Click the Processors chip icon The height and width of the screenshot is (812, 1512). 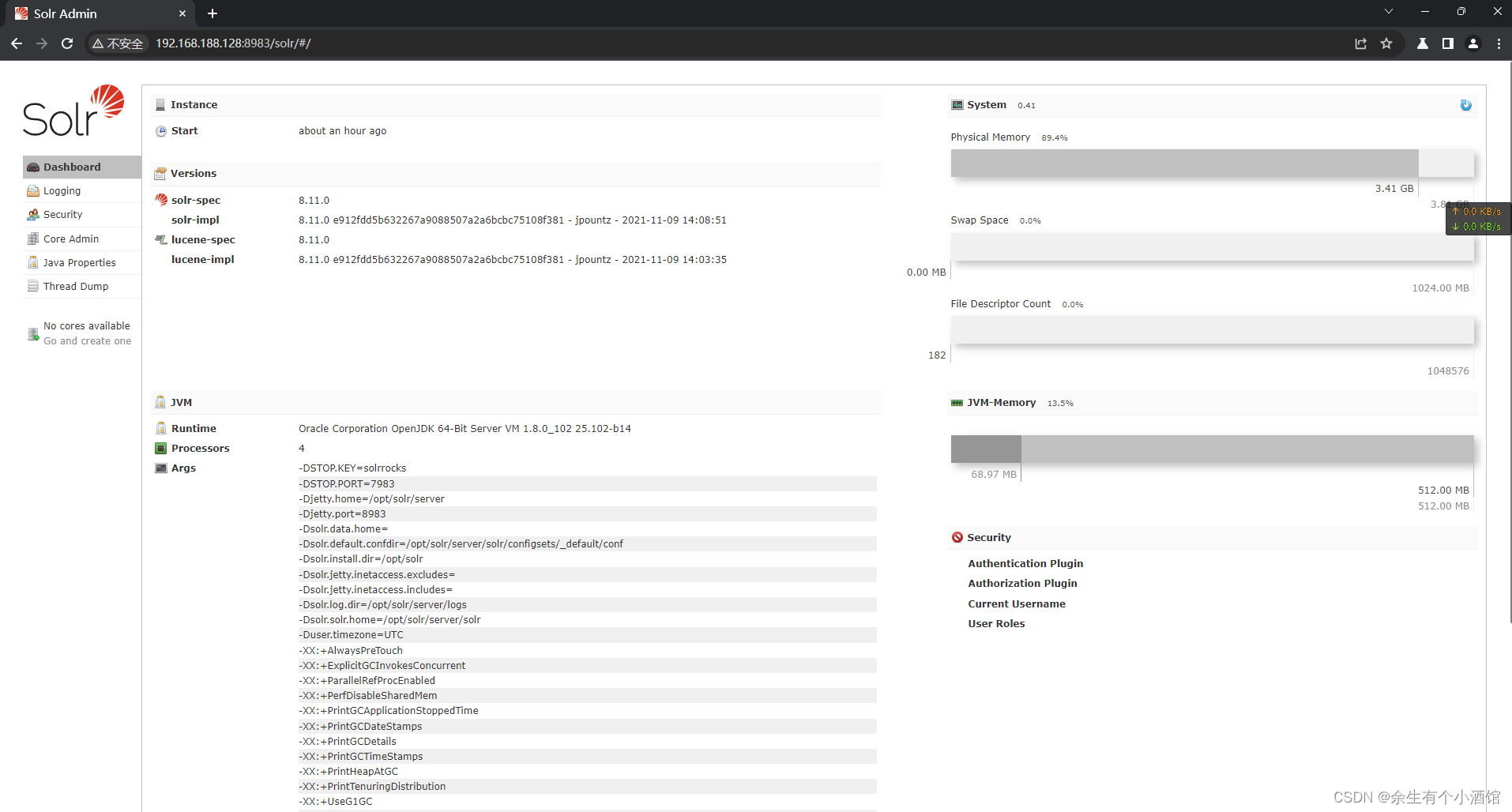[161, 448]
